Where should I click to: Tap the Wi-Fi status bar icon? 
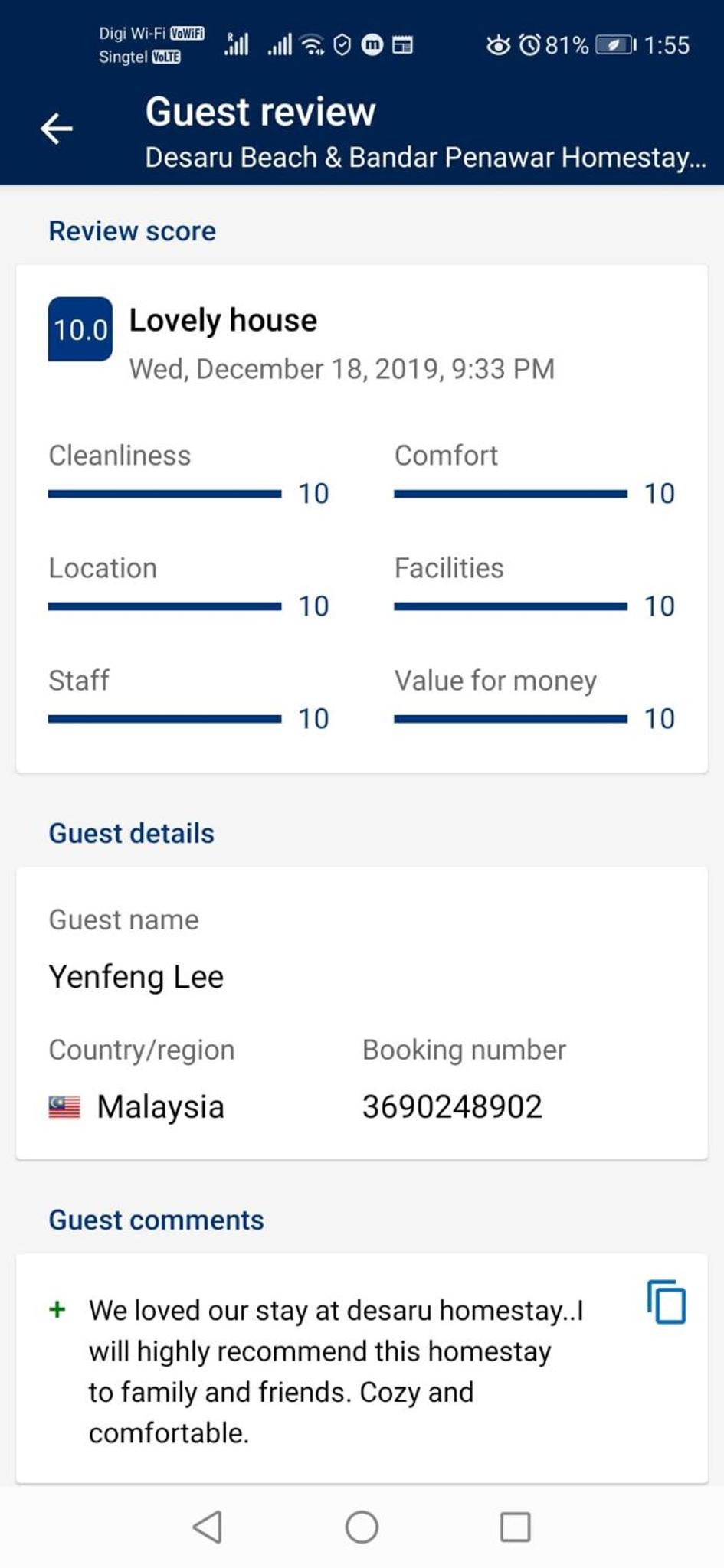click(x=312, y=45)
